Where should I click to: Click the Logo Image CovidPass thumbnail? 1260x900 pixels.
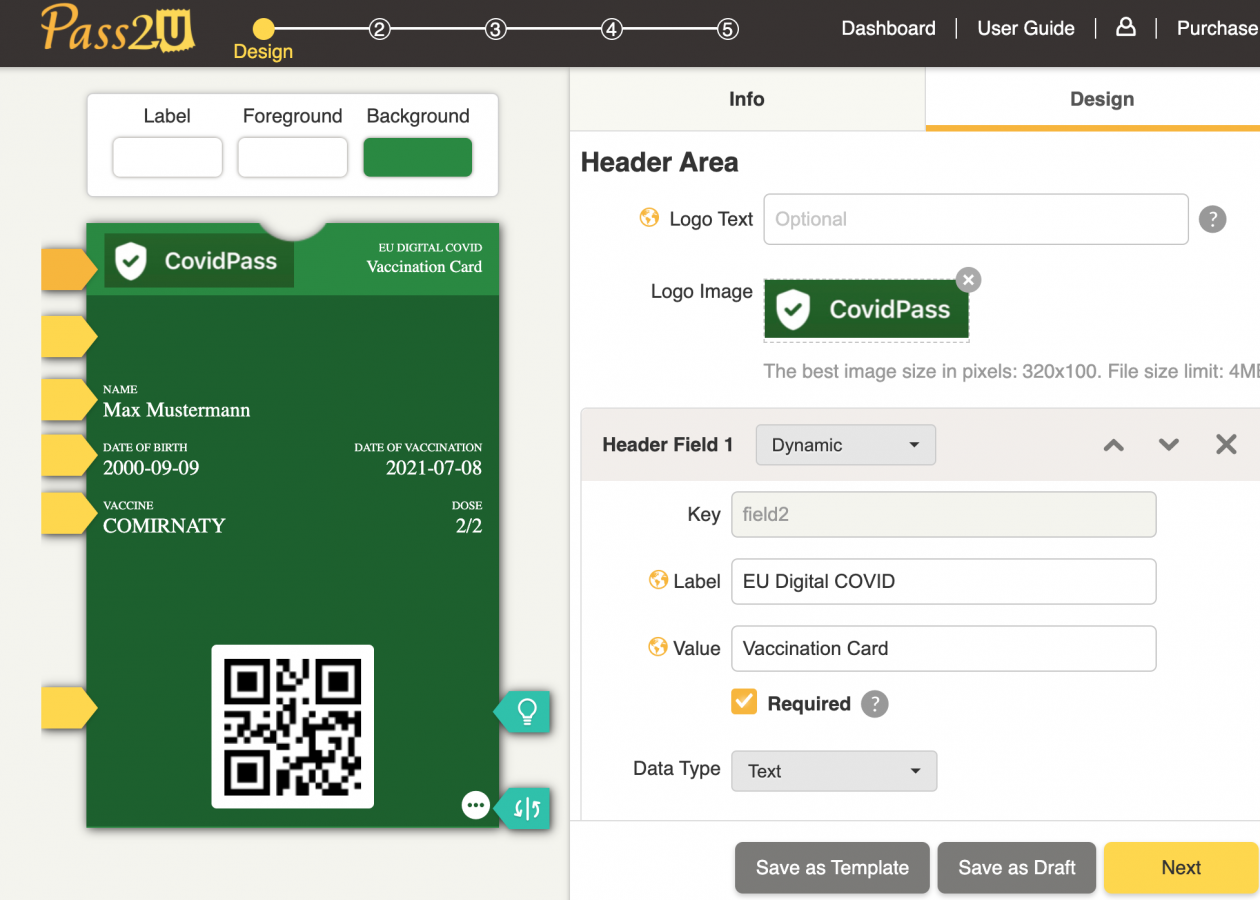pyautogui.click(x=866, y=310)
